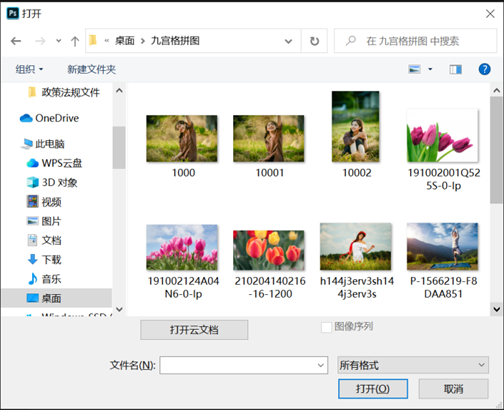Viewport: 504px width, 410px height.
Task: Toggle the preview pane icon
Action: click(456, 69)
